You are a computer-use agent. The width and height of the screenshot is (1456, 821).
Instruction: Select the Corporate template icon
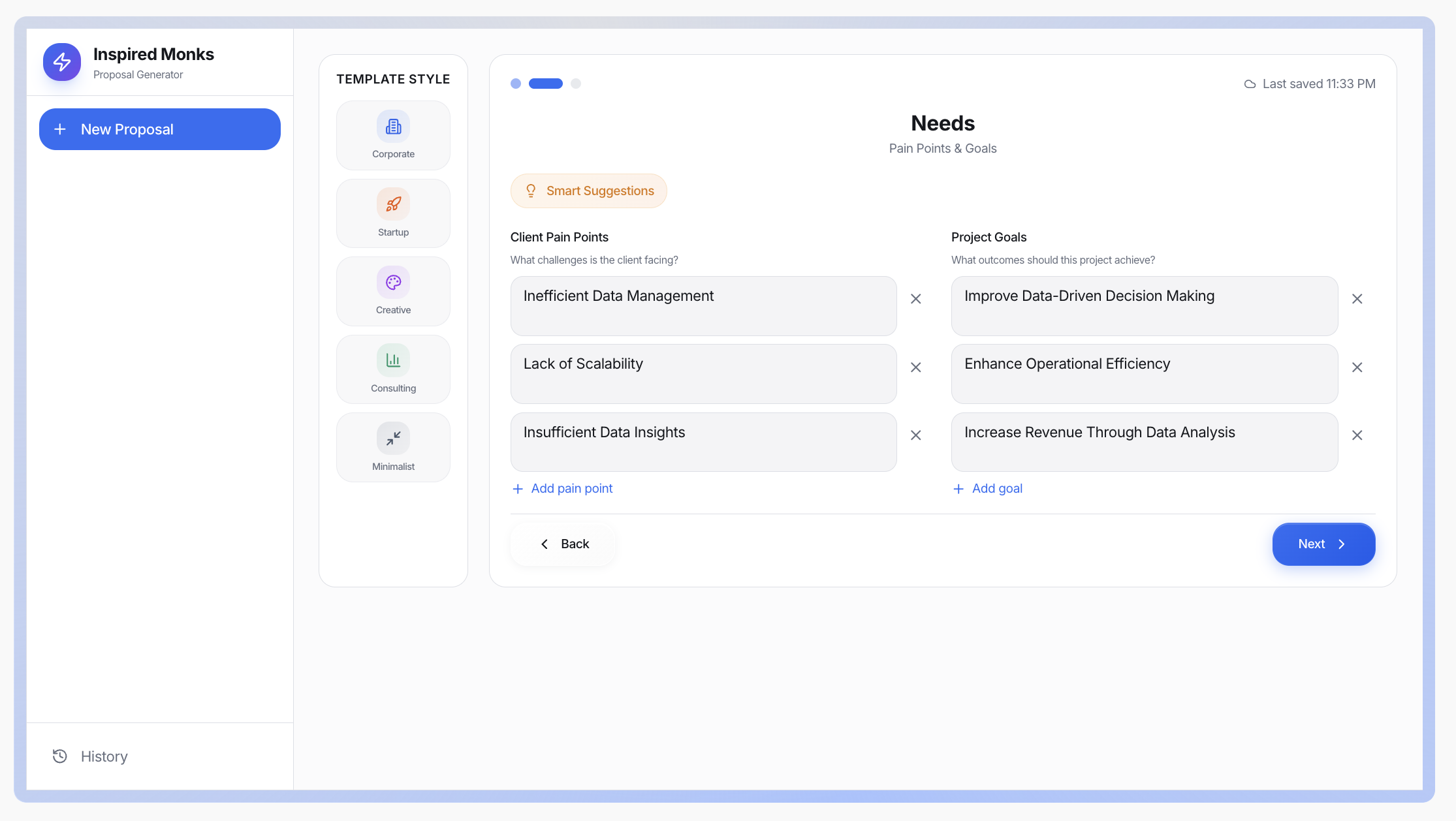pyautogui.click(x=393, y=135)
